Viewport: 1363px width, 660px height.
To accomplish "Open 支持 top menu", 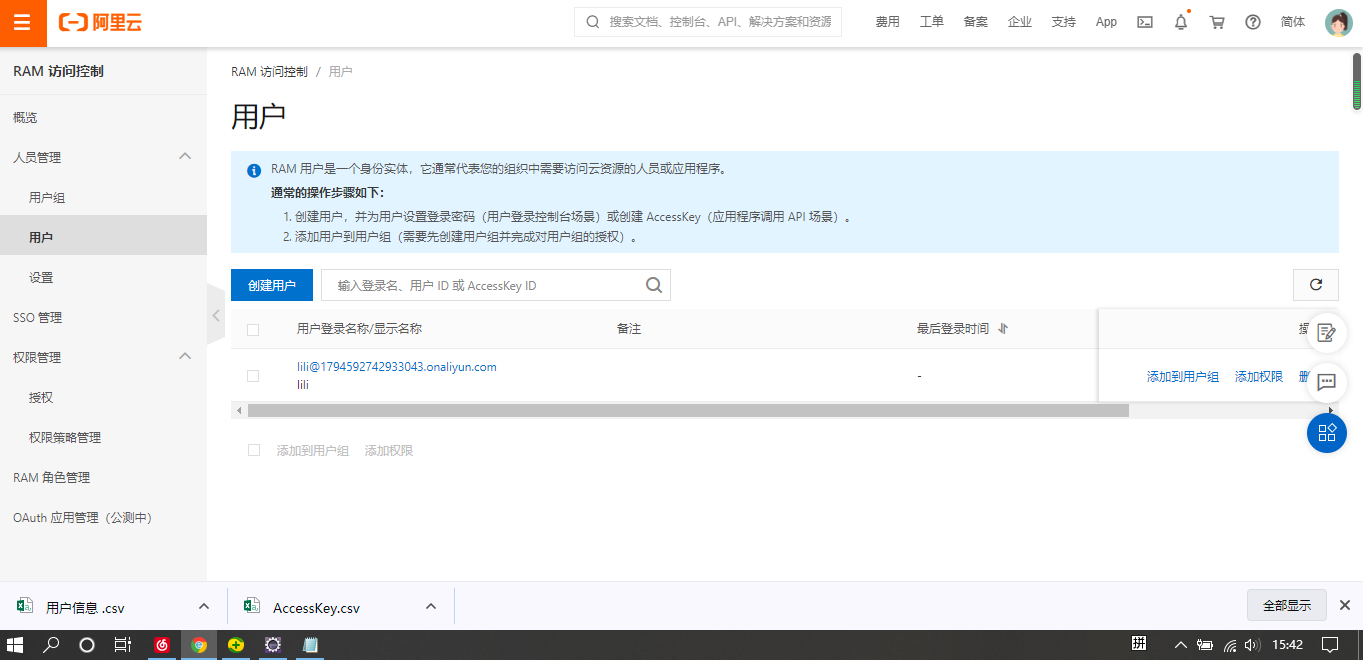I will pos(1064,22).
